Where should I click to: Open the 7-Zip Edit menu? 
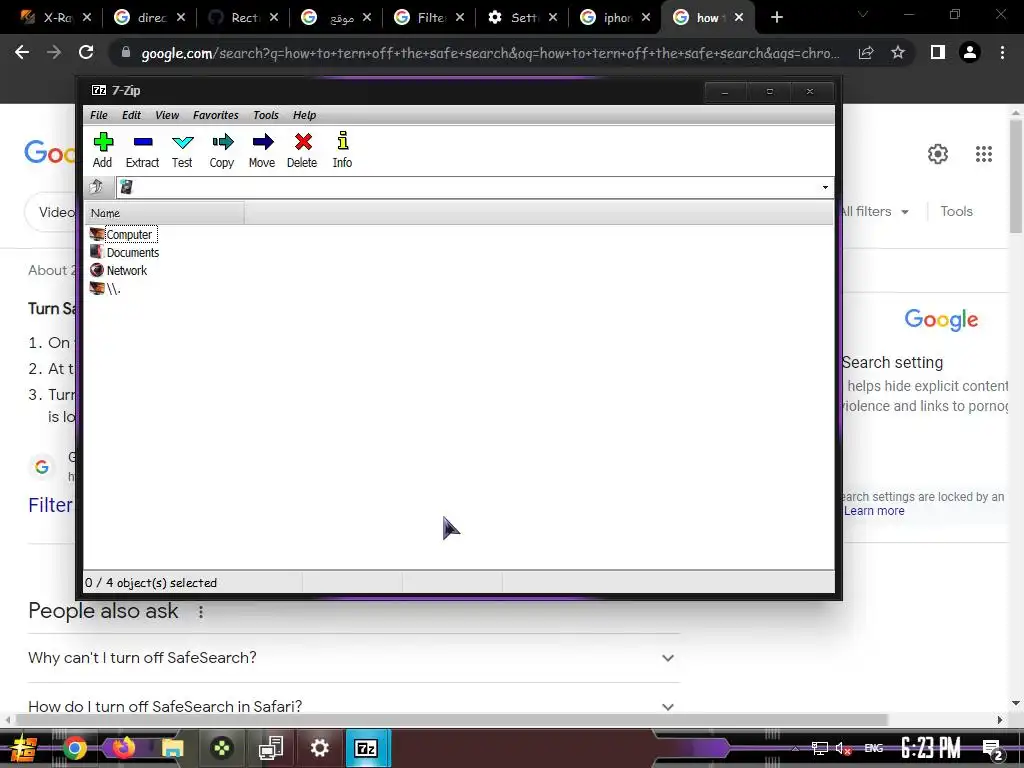131,115
